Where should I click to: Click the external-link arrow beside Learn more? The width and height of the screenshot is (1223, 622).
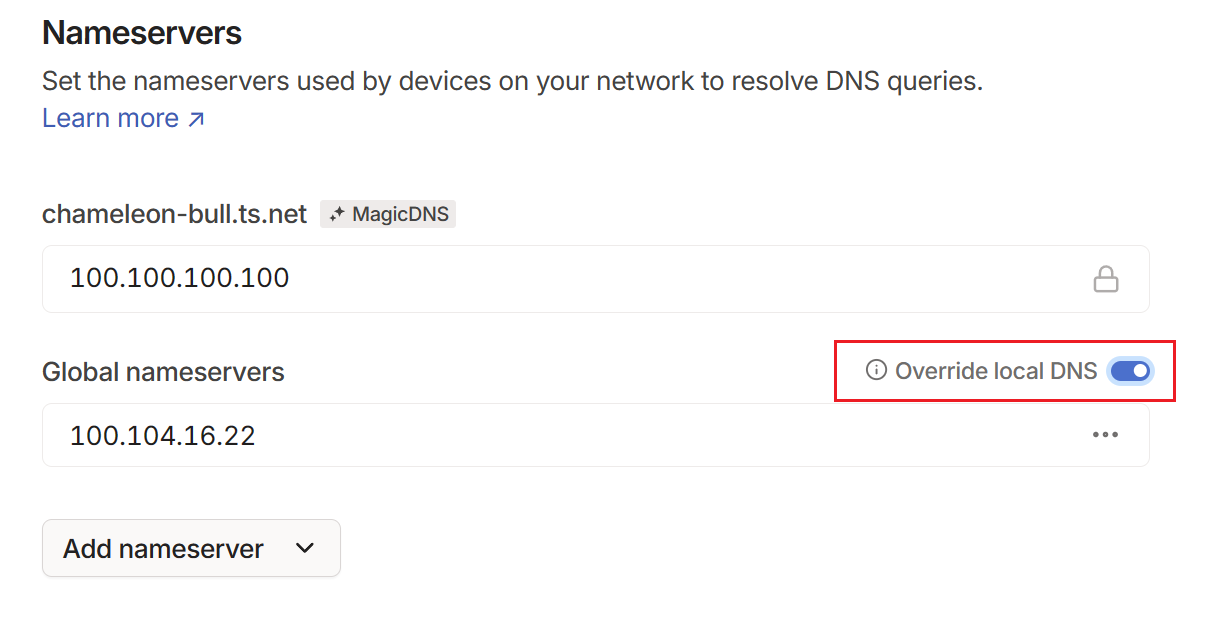pos(197,119)
